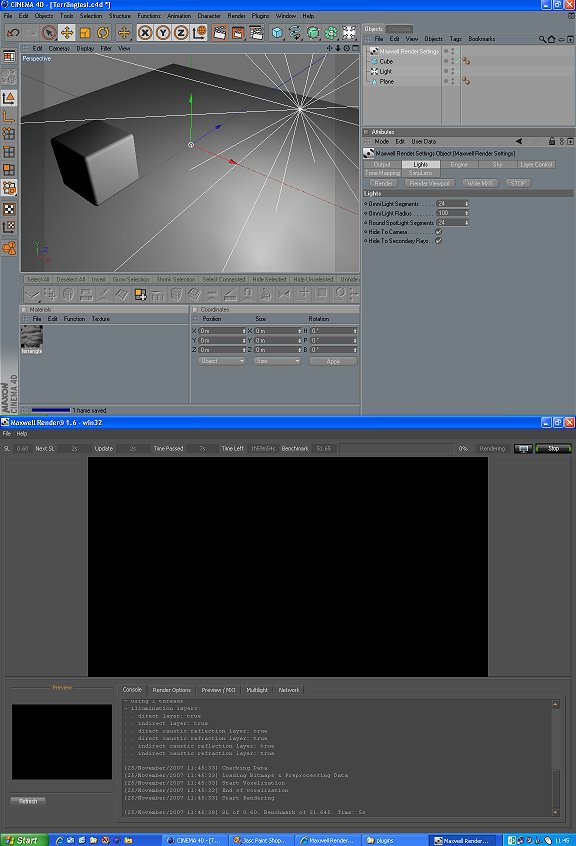Toggle the Attributes lock icon
Screen dimensions: 576x846
[x=552, y=141]
